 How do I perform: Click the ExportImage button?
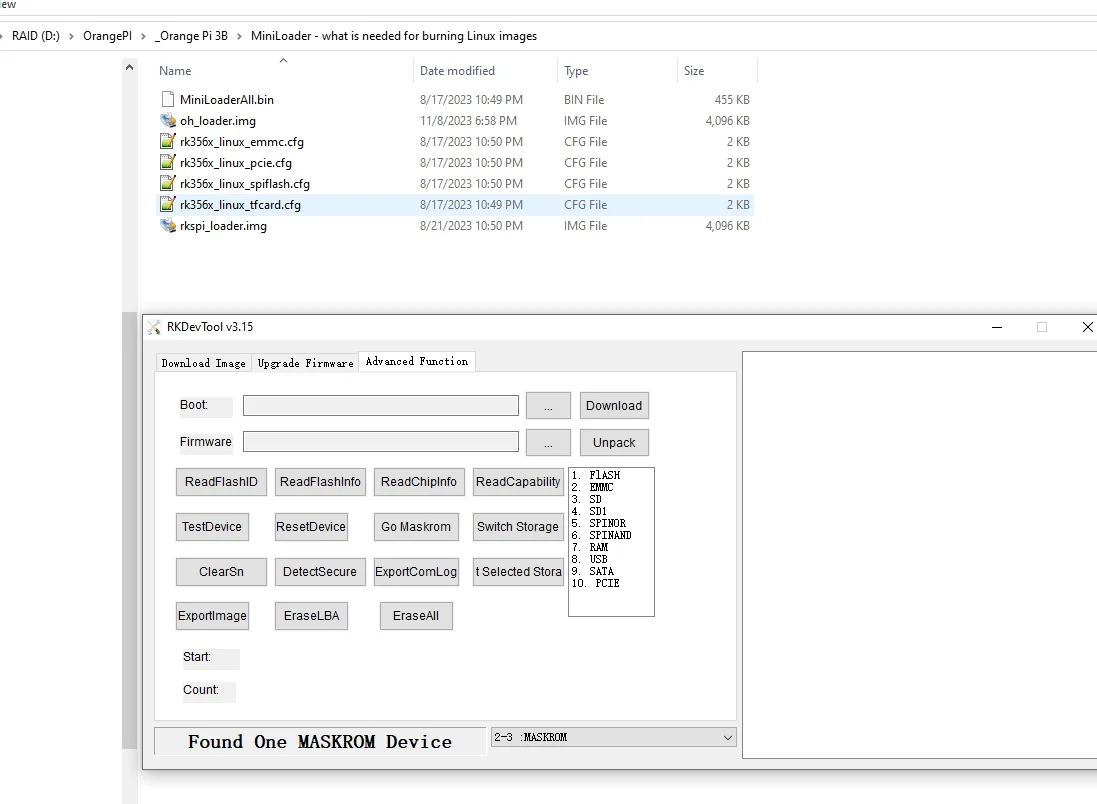click(x=212, y=616)
